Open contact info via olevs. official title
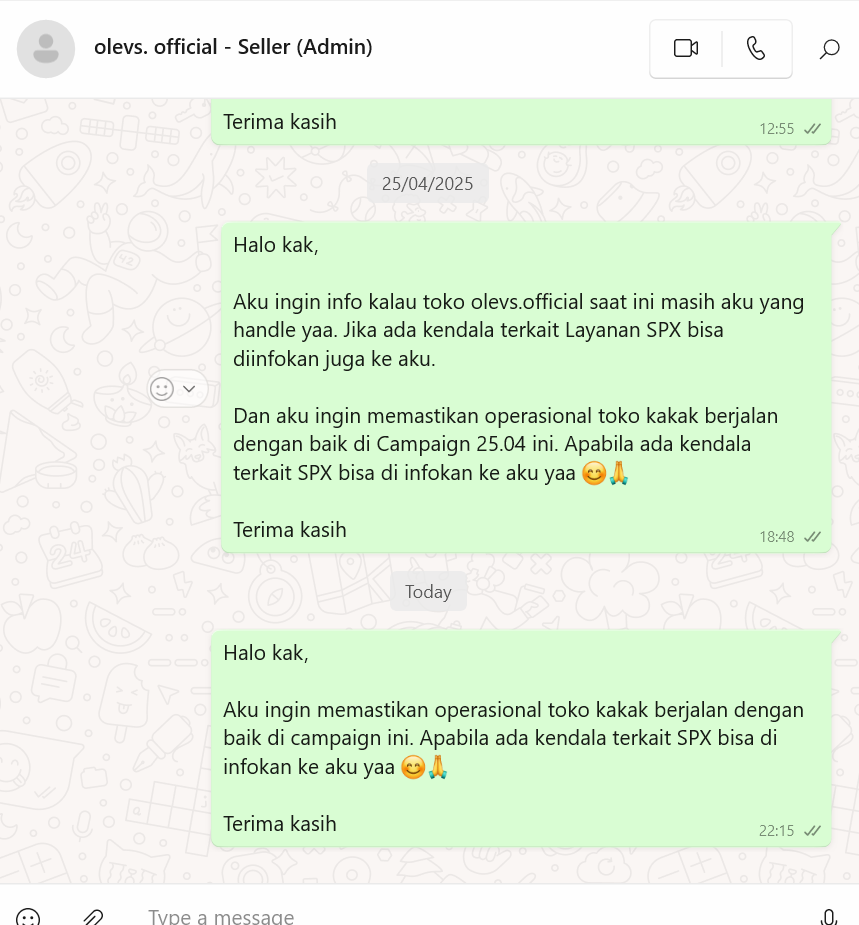The image size is (859, 925). tap(233, 47)
